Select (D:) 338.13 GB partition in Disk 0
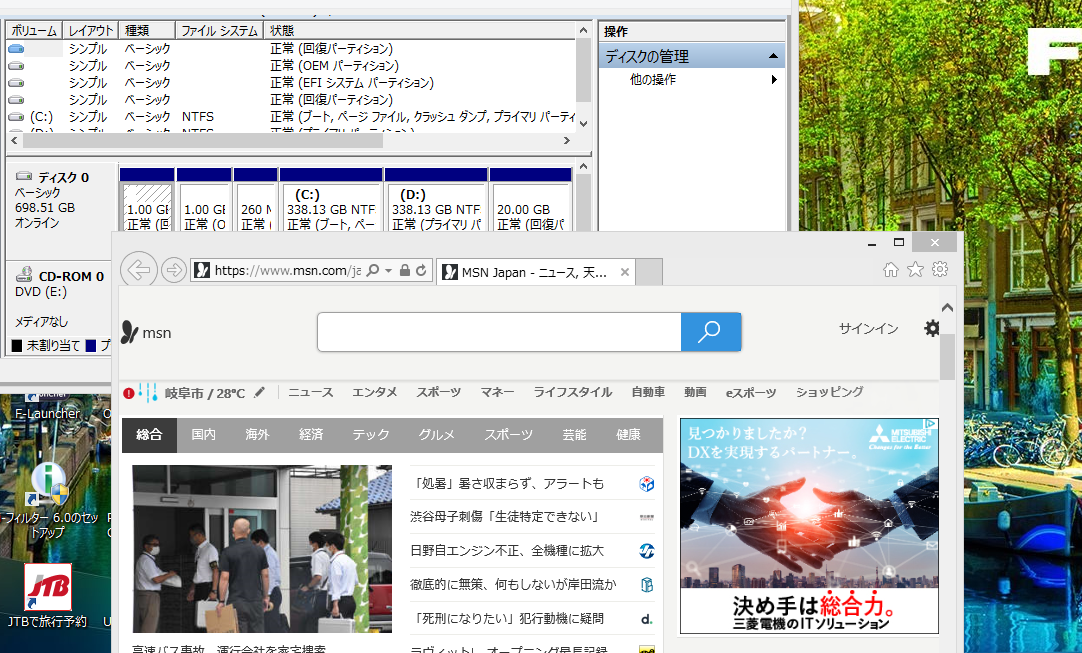 pyautogui.click(x=436, y=200)
